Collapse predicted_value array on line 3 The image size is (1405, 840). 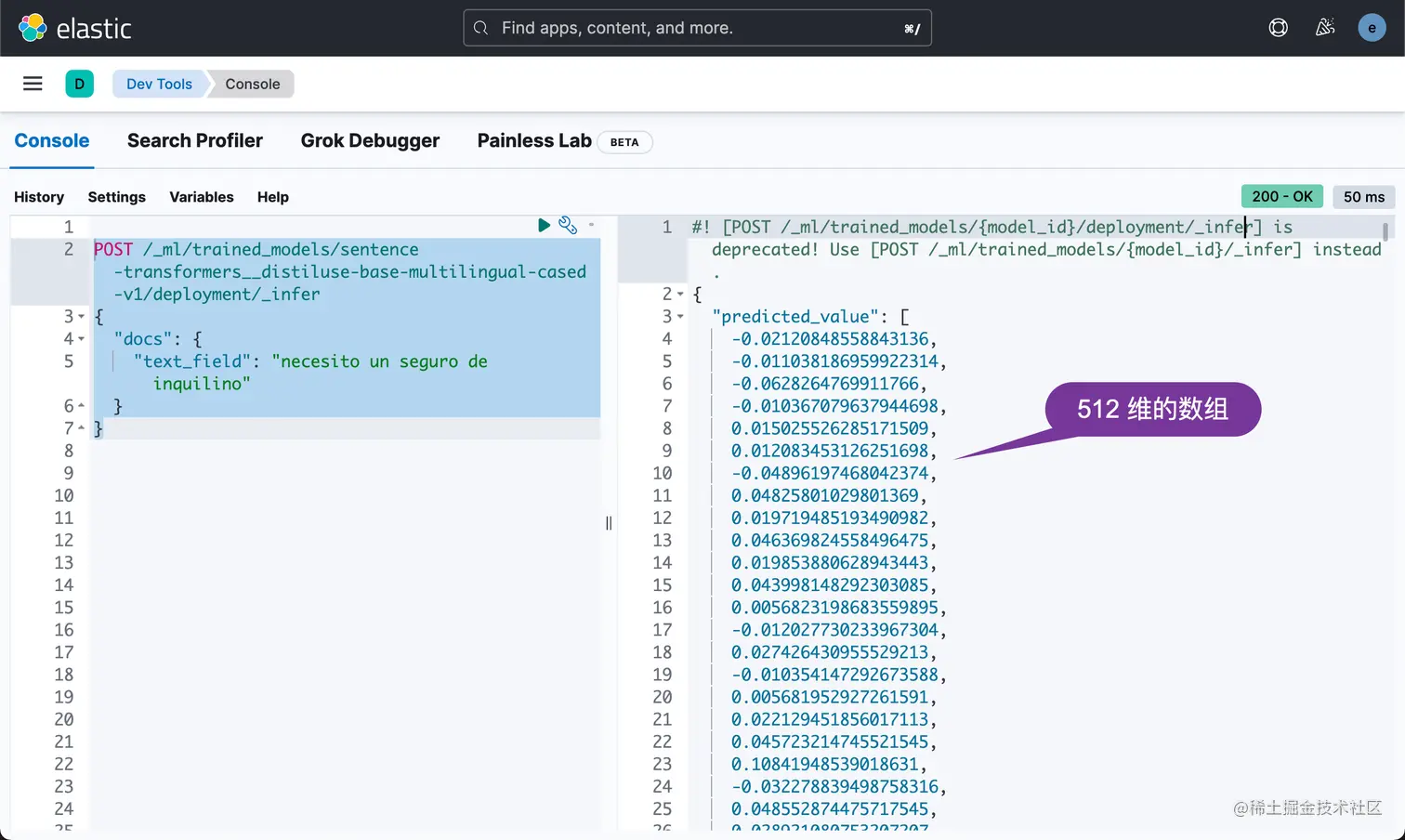coord(680,317)
